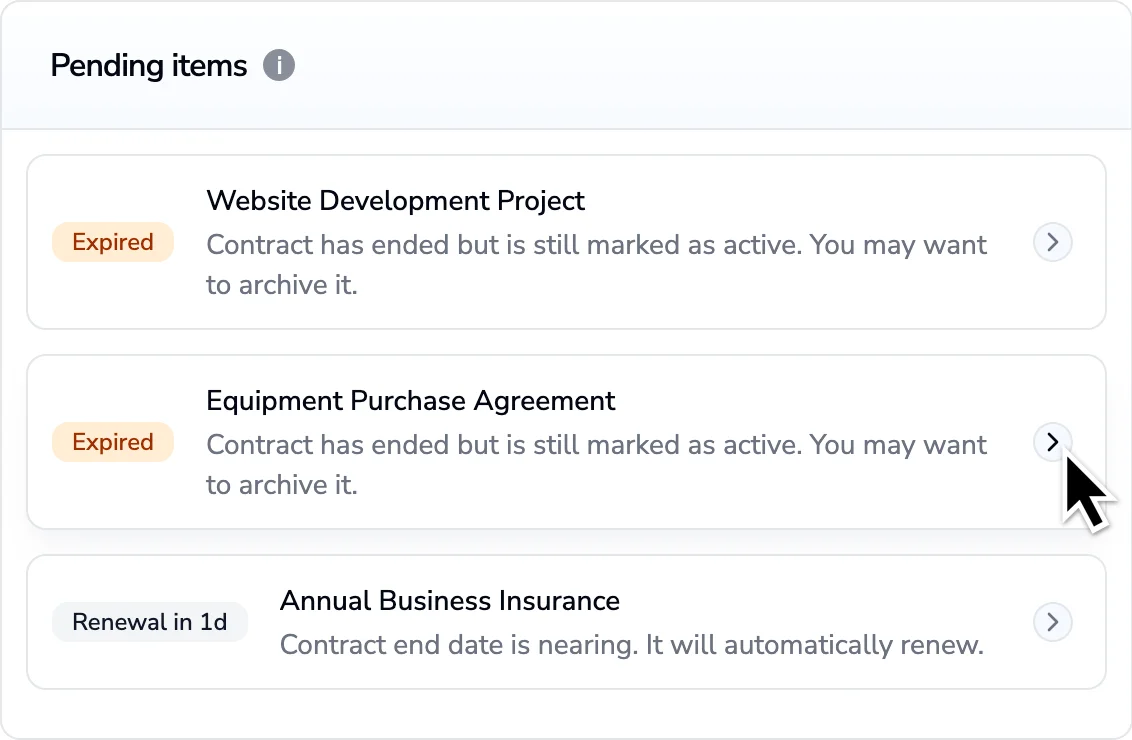Click the grey circle info indicator in header
The image size is (1132, 740).
pyautogui.click(x=279, y=65)
